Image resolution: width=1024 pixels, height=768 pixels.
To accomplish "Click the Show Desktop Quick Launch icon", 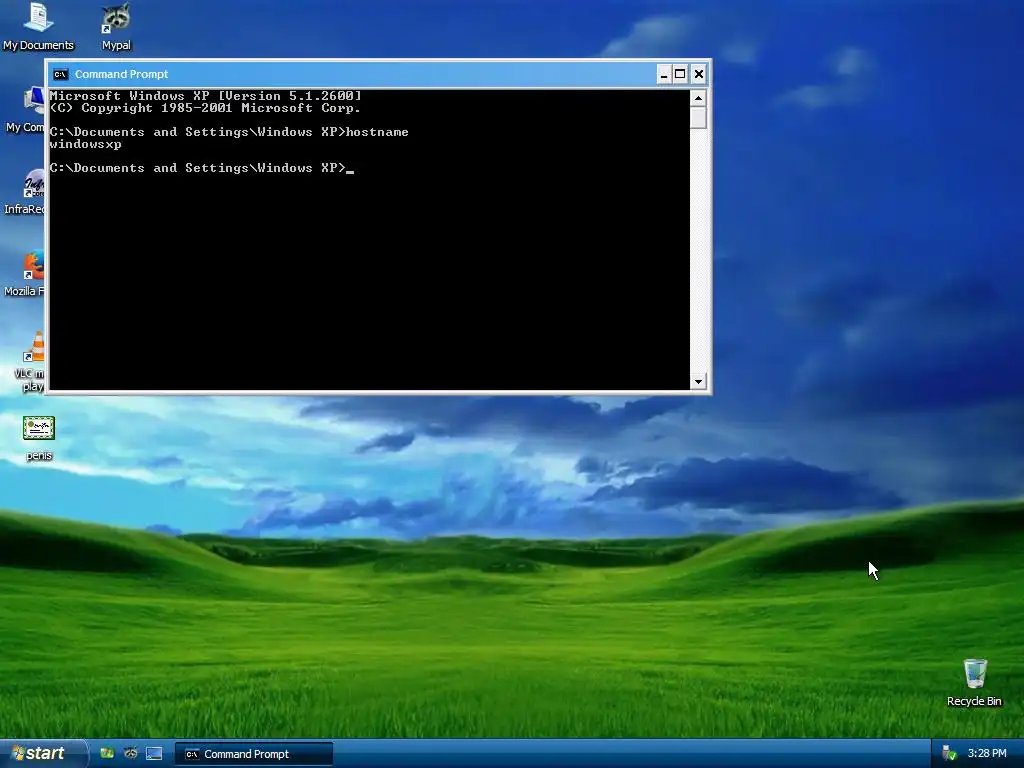I will 154,754.
